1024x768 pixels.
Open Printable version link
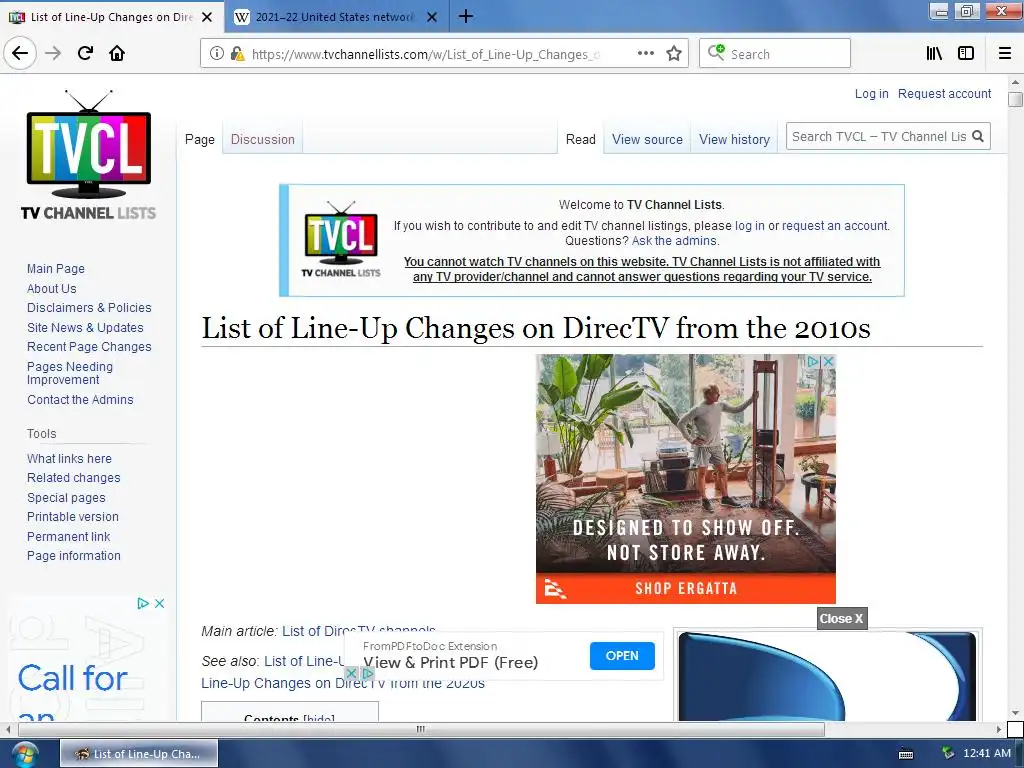point(72,517)
